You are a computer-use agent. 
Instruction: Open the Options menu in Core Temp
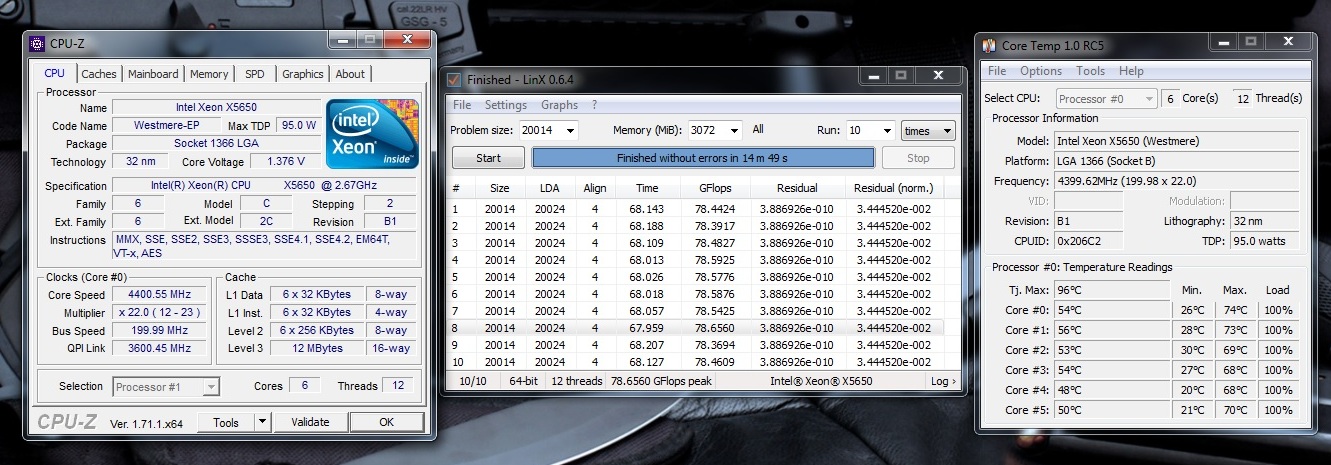coord(1041,71)
